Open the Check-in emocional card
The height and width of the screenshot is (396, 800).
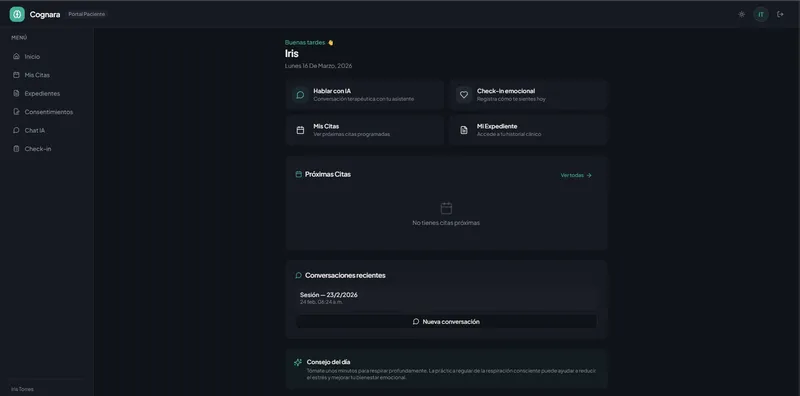[529, 95]
